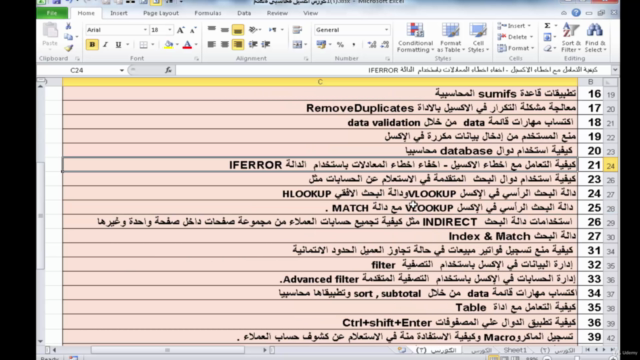Toggle Align Text Left
Viewport: 640px width, 360px height.
[211, 44]
